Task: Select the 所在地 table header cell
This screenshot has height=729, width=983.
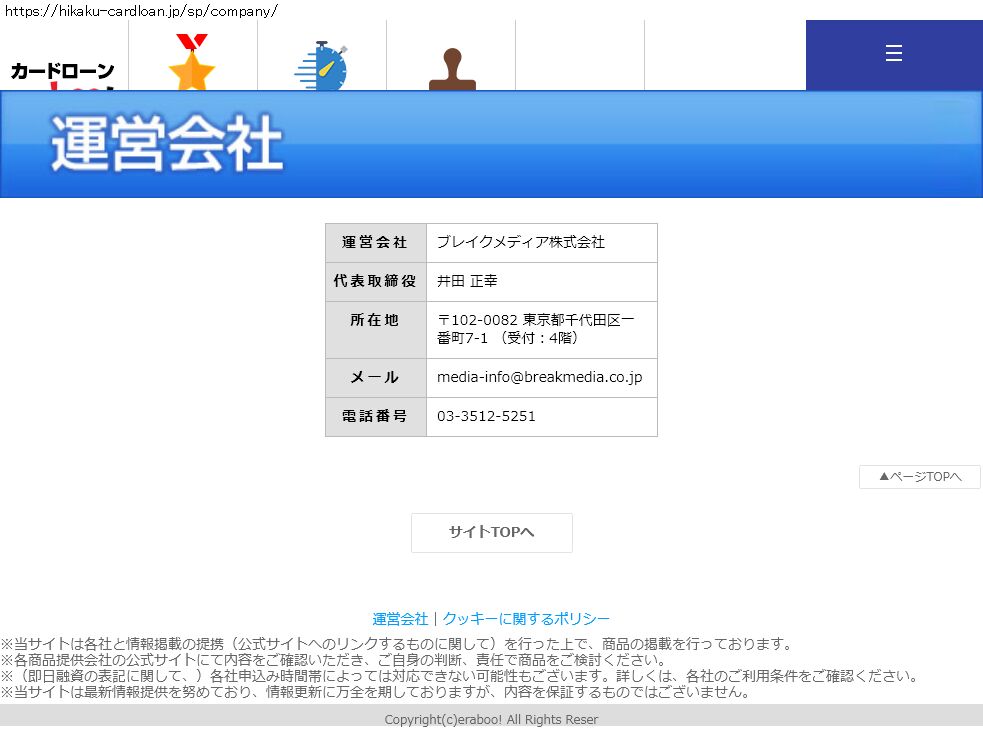Action: (x=375, y=320)
